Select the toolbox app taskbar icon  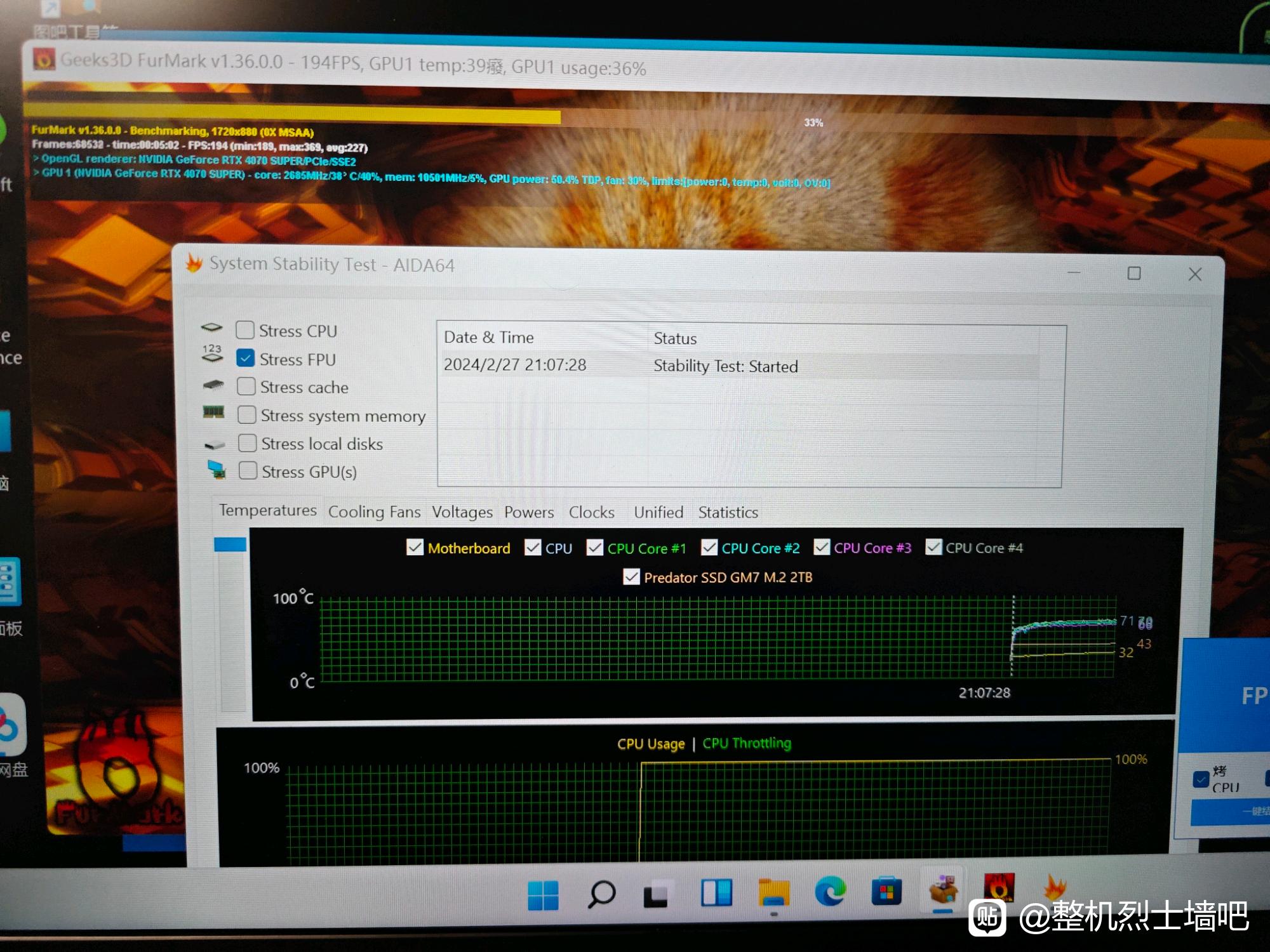[x=943, y=889]
